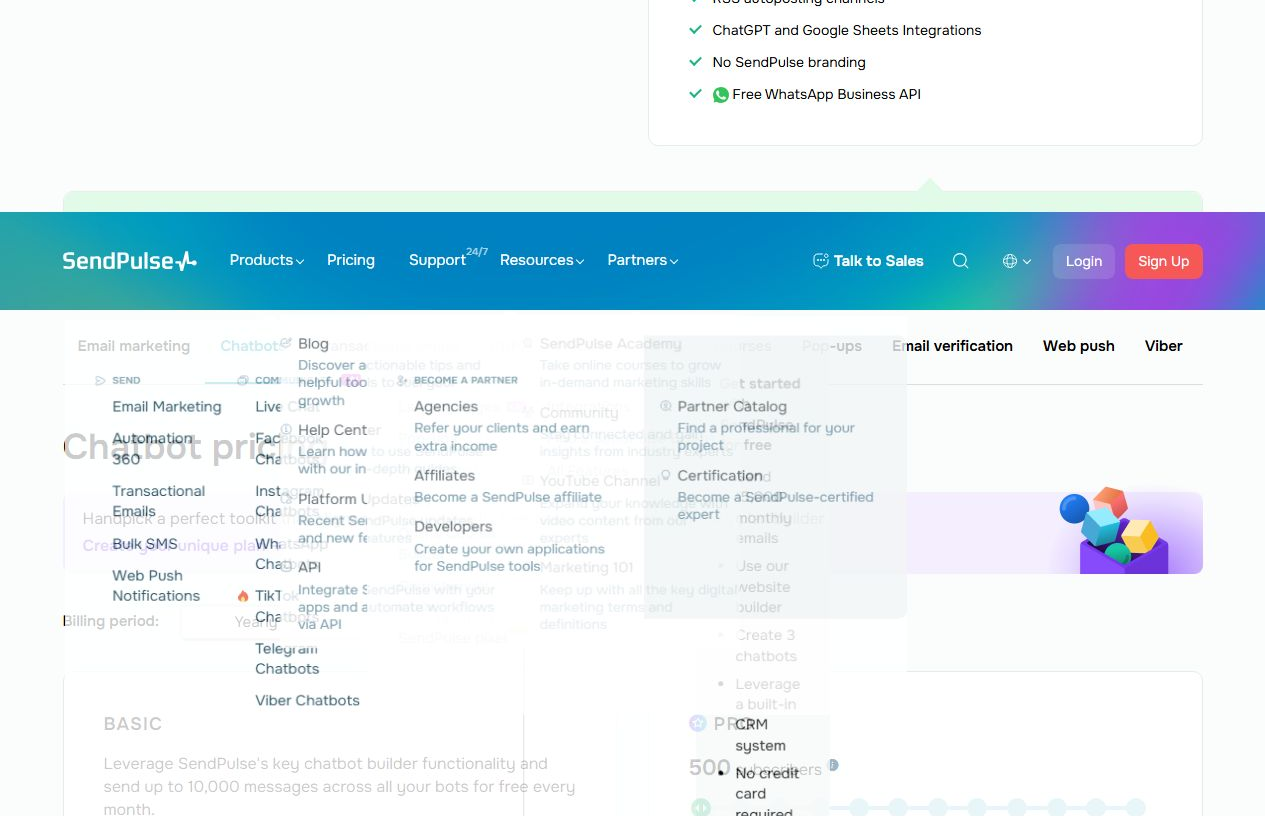Expand the Resources menu chevron
The width and height of the screenshot is (1265, 816).
tap(580, 261)
